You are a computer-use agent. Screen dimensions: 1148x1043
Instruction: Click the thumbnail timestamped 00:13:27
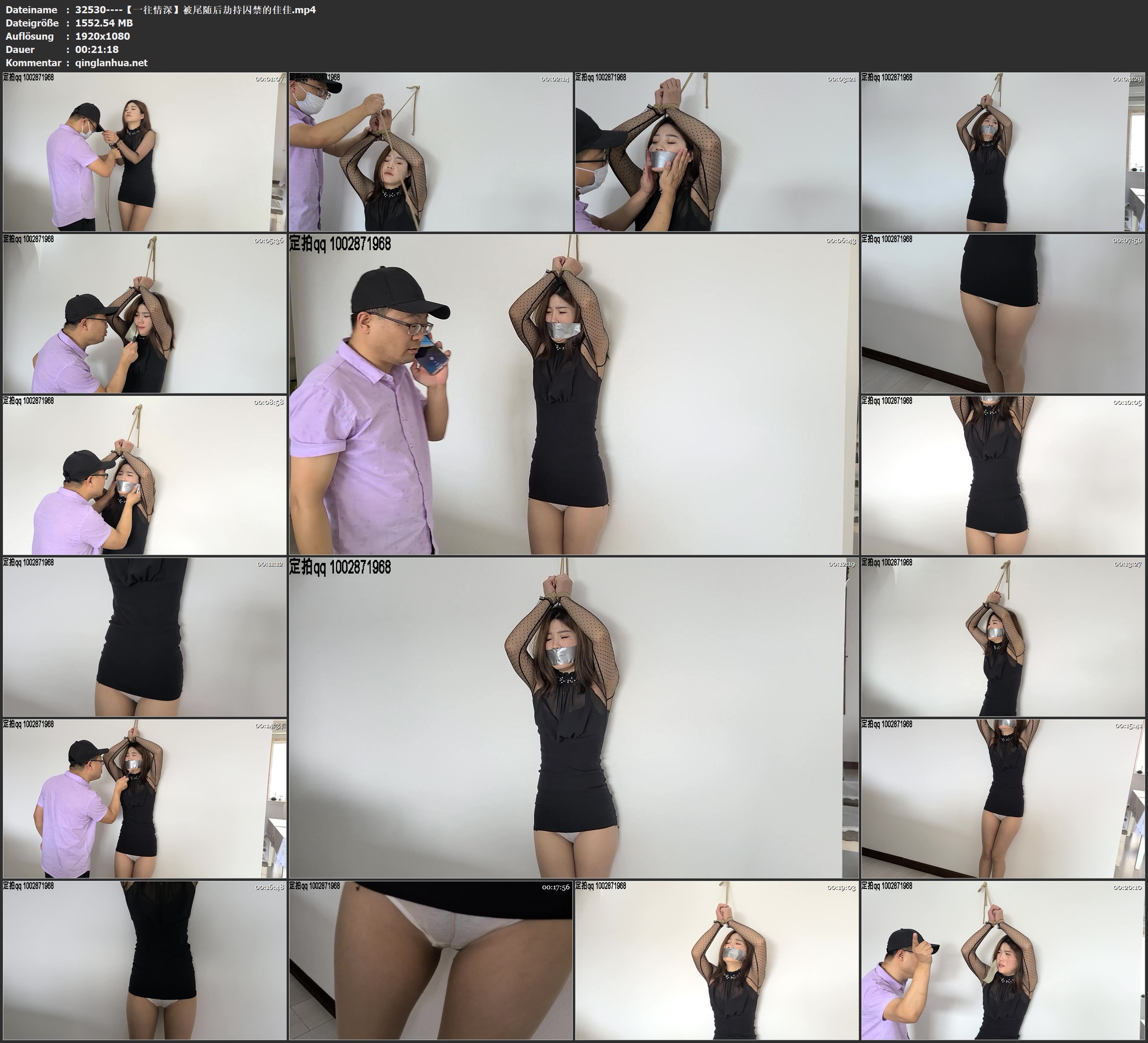pos(1003,636)
